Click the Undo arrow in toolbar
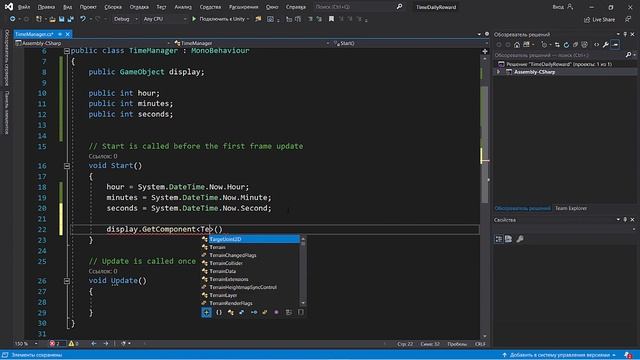Screen dimensions: 640x360 click(x=83, y=19)
